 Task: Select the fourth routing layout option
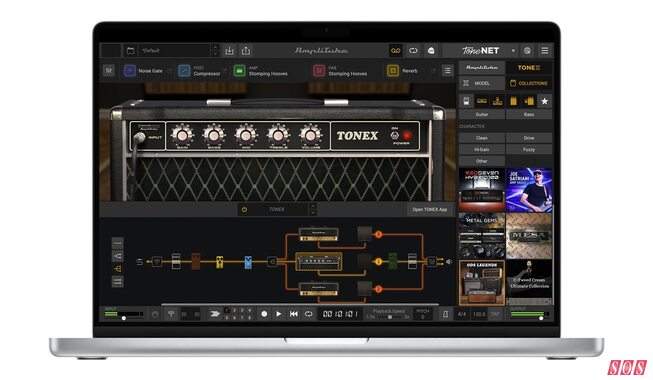(x=117, y=282)
